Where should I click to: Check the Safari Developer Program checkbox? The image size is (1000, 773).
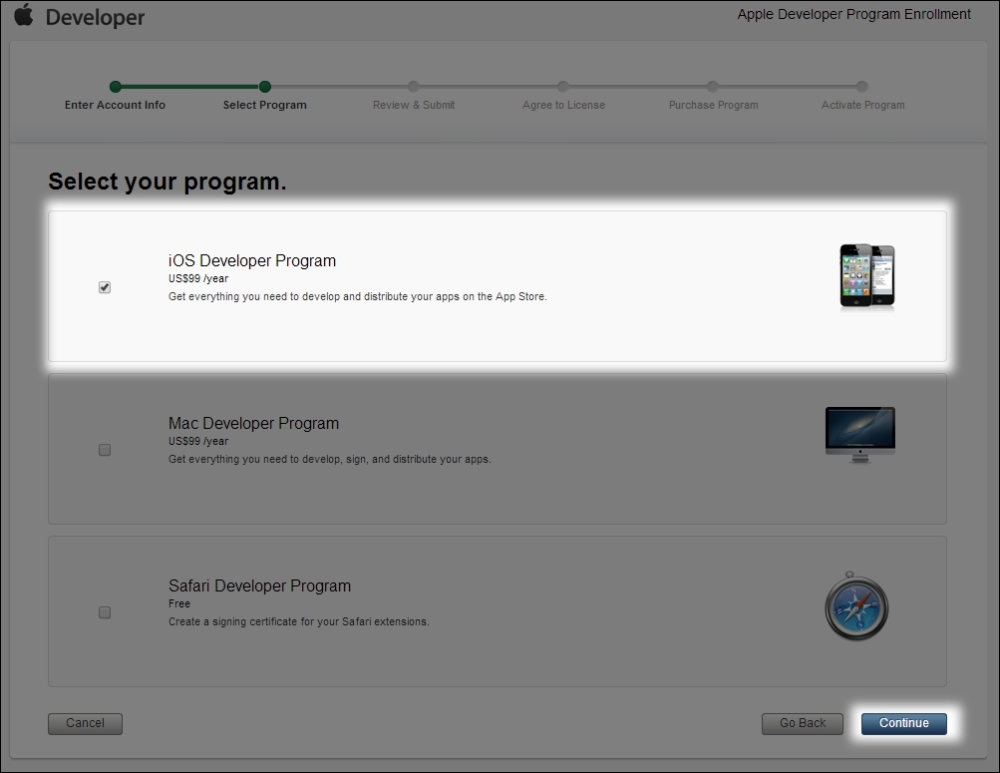tap(104, 613)
